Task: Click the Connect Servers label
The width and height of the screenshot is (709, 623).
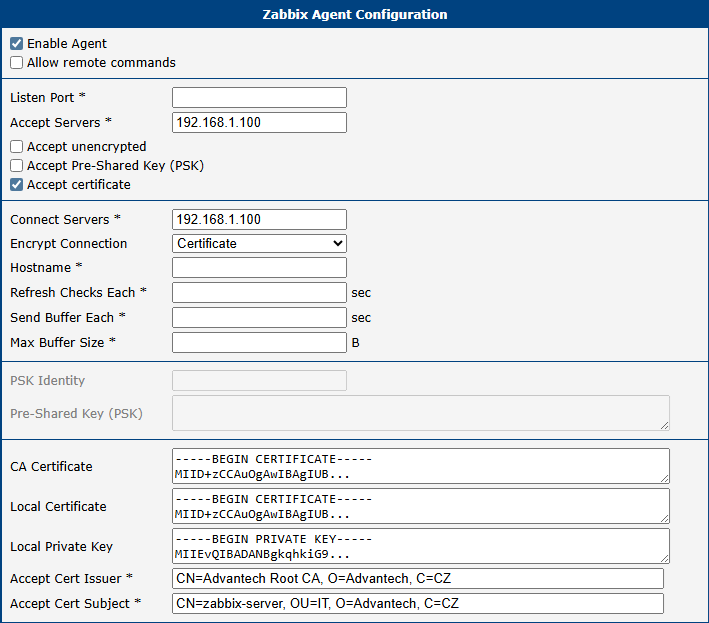Action: [66, 219]
